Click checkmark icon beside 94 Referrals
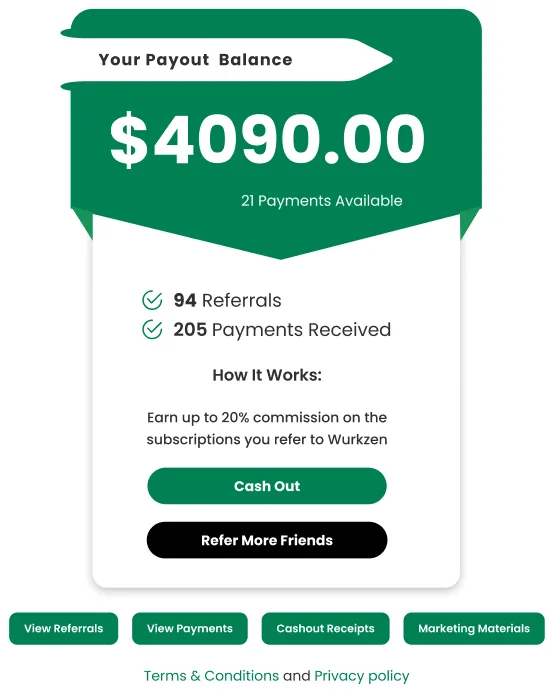Viewport: 553px width, 695px height. (x=152, y=300)
